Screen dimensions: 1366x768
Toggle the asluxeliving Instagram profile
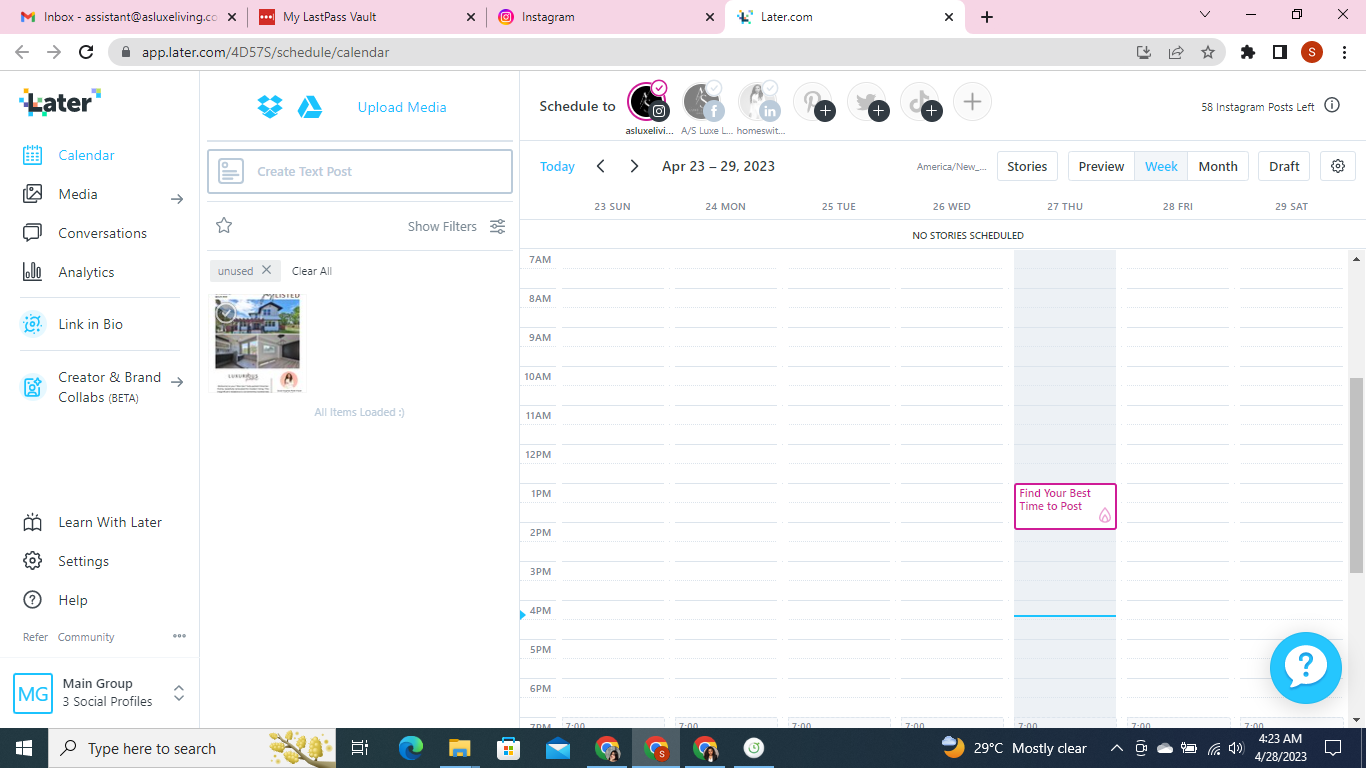pyautogui.click(x=647, y=102)
